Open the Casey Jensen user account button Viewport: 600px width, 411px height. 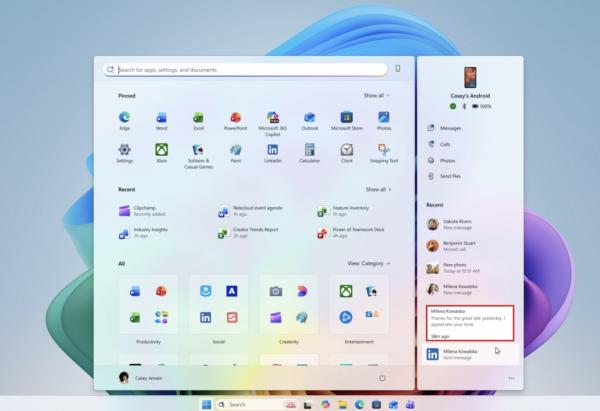point(140,378)
